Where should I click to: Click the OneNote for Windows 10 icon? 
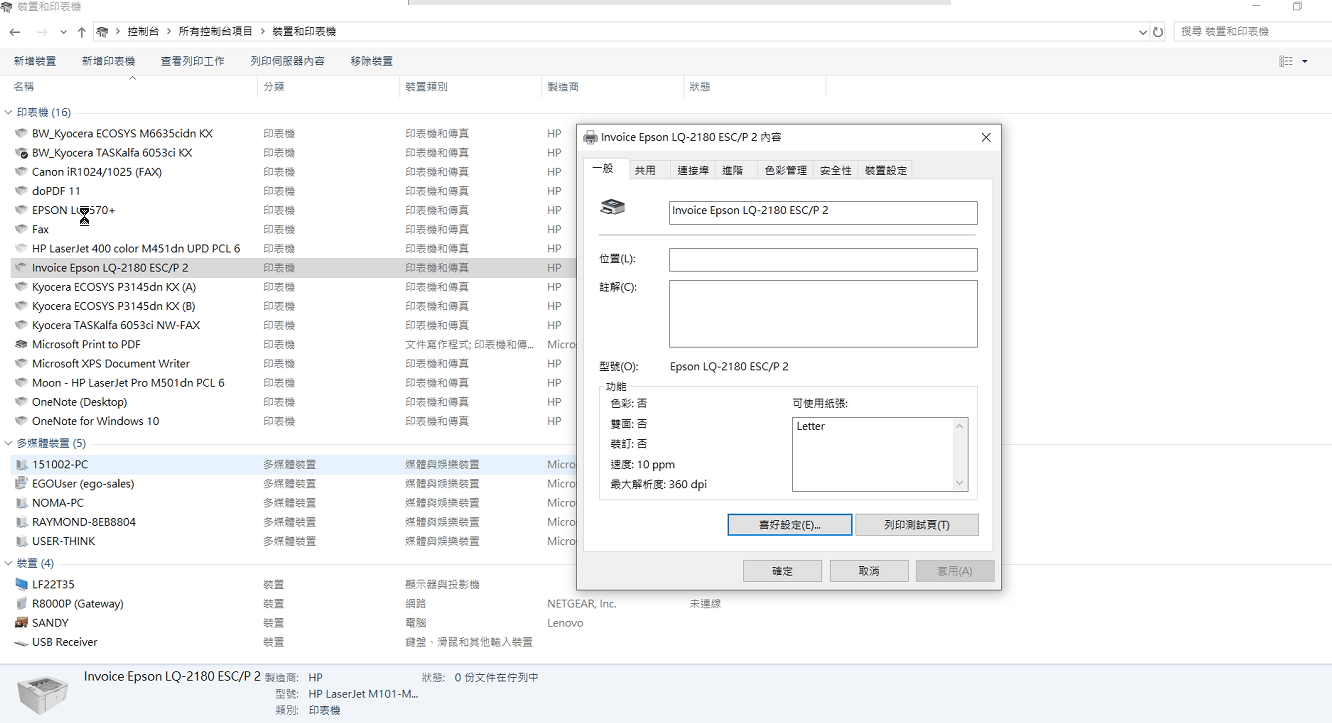(22, 421)
